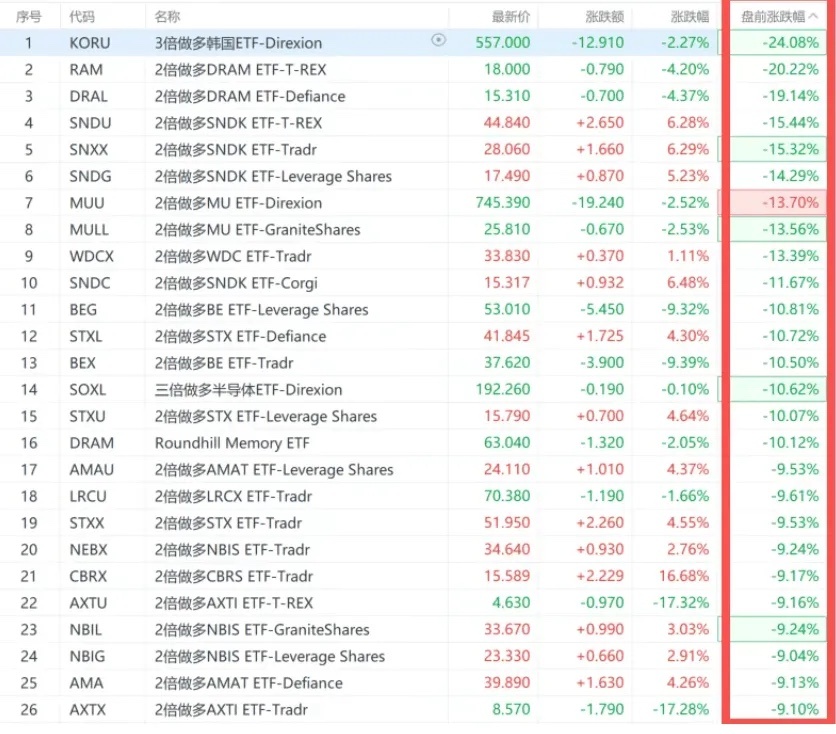Image resolution: width=836 pixels, height=734 pixels.
Task: Select the SNDC ticker code
Action: click(90, 283)
